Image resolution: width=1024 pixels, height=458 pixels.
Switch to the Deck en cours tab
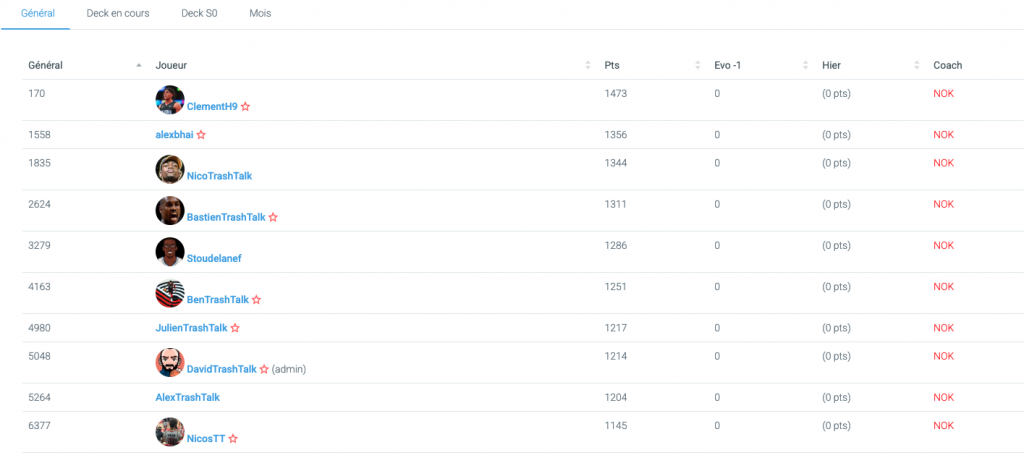[118, 14]
